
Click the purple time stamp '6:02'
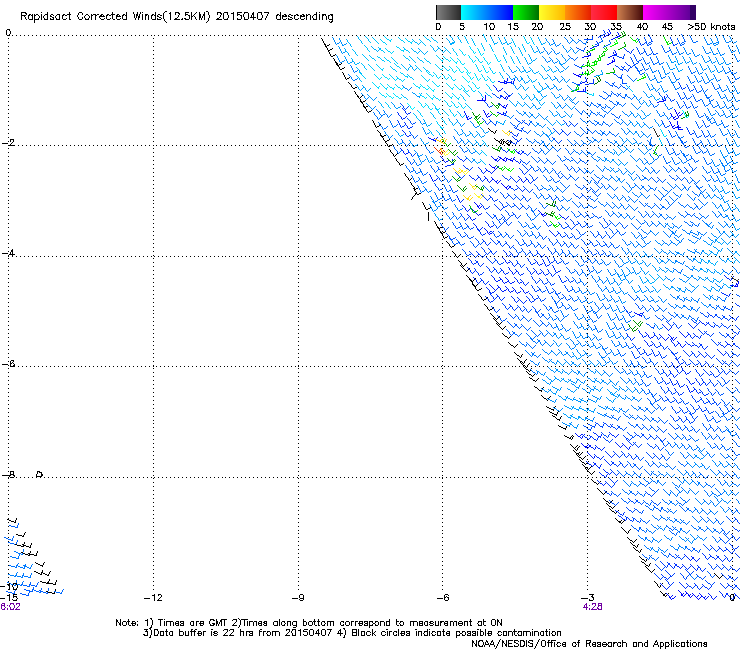click(x=10, y=607)
